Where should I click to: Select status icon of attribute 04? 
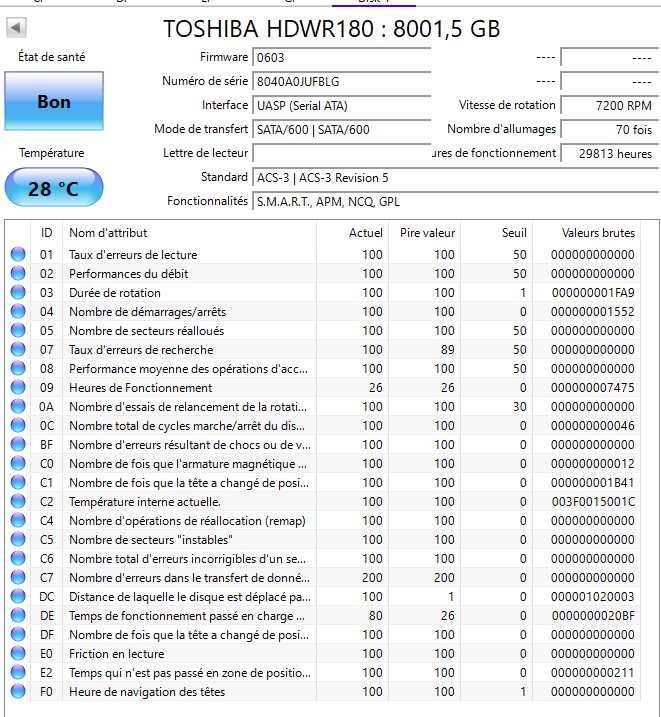[18, 311]
